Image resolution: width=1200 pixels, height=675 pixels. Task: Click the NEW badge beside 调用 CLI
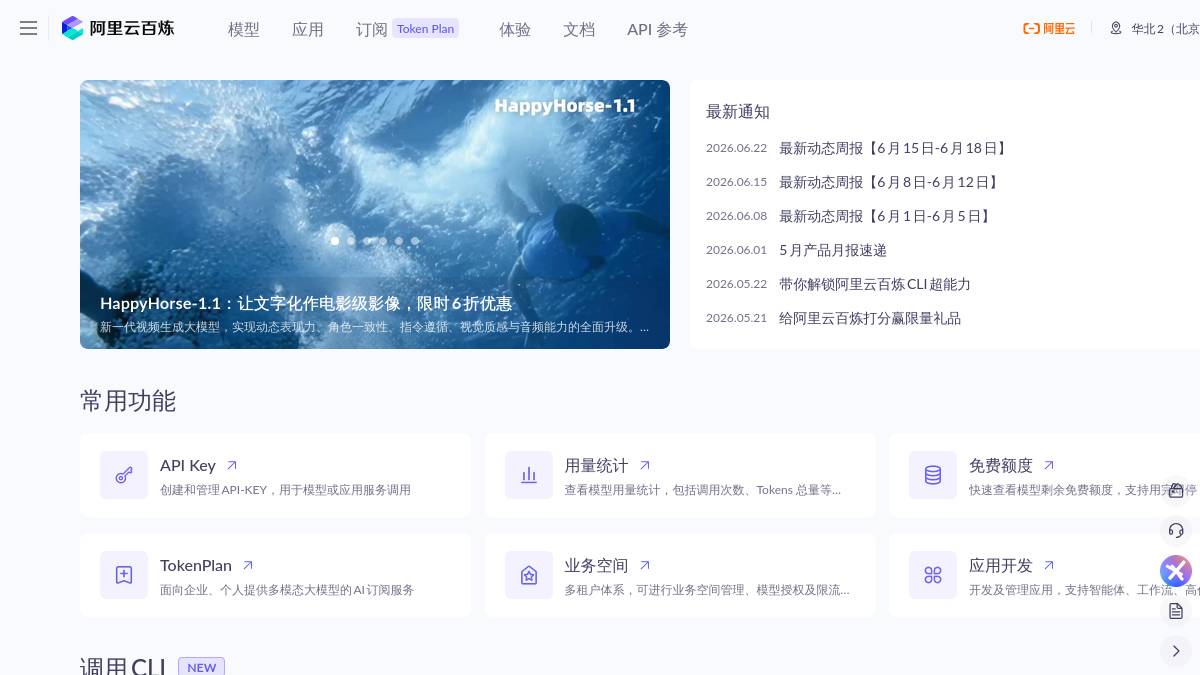(201, 667)
